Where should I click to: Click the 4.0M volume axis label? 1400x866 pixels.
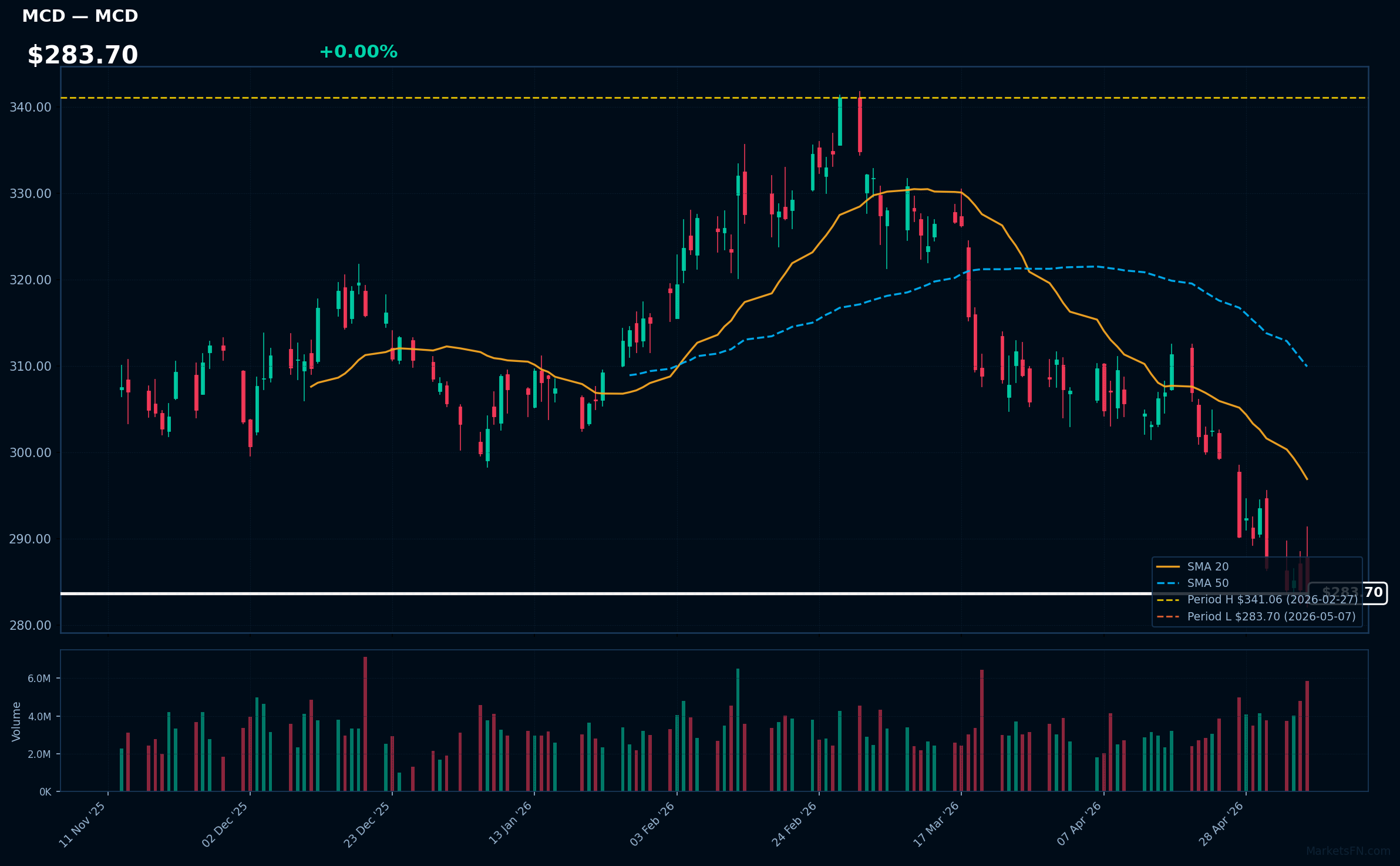pyautogui.click(x=39, y=717)
